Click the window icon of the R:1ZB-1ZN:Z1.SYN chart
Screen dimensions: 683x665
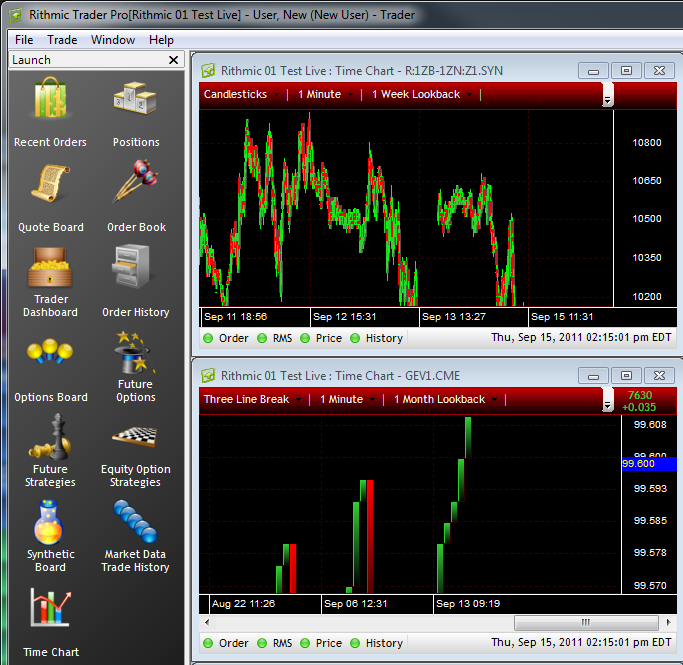click(x=208, y=71)
